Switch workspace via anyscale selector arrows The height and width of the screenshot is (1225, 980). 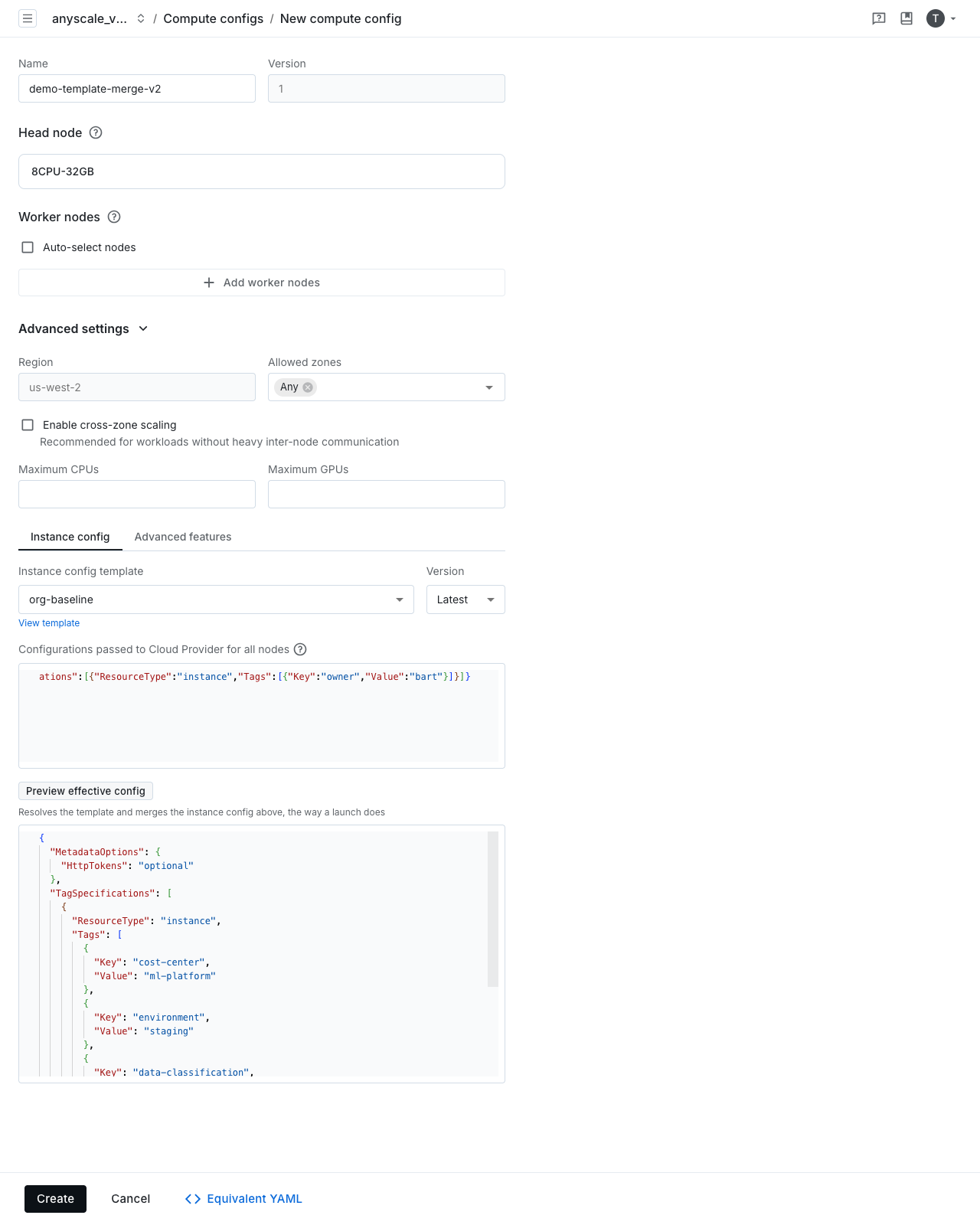click(x=141, y=18)
